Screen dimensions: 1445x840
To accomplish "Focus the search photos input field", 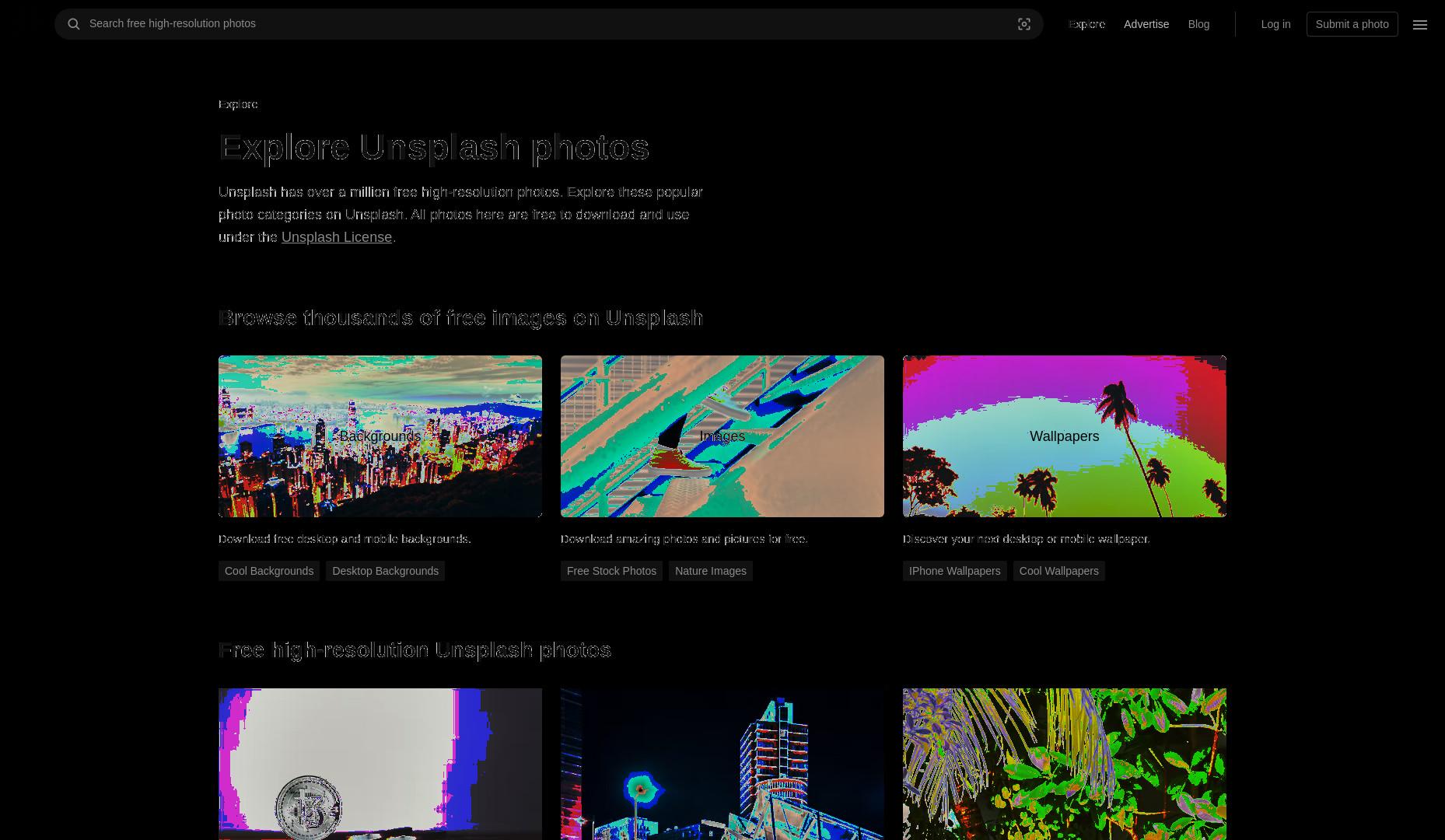I will pos(548,24).
